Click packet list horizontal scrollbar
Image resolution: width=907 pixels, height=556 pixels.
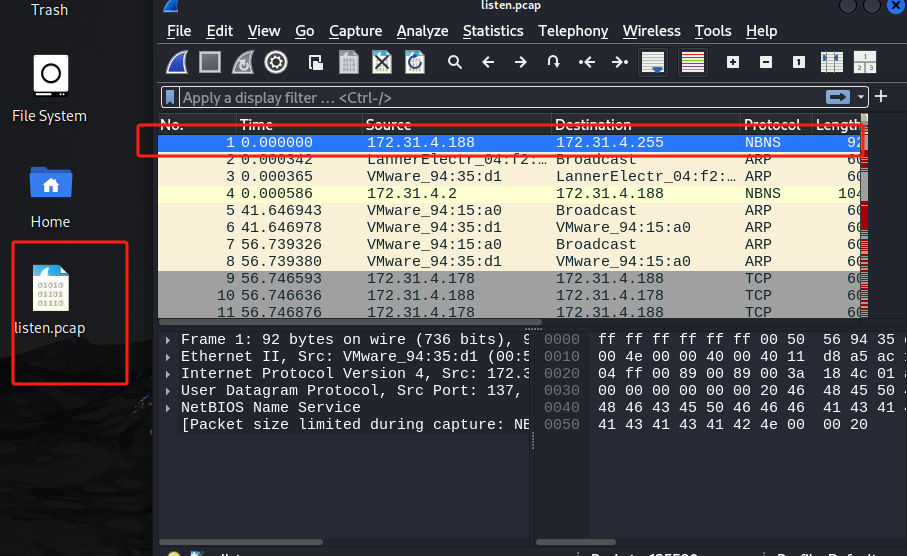click(x=351, y=322)
